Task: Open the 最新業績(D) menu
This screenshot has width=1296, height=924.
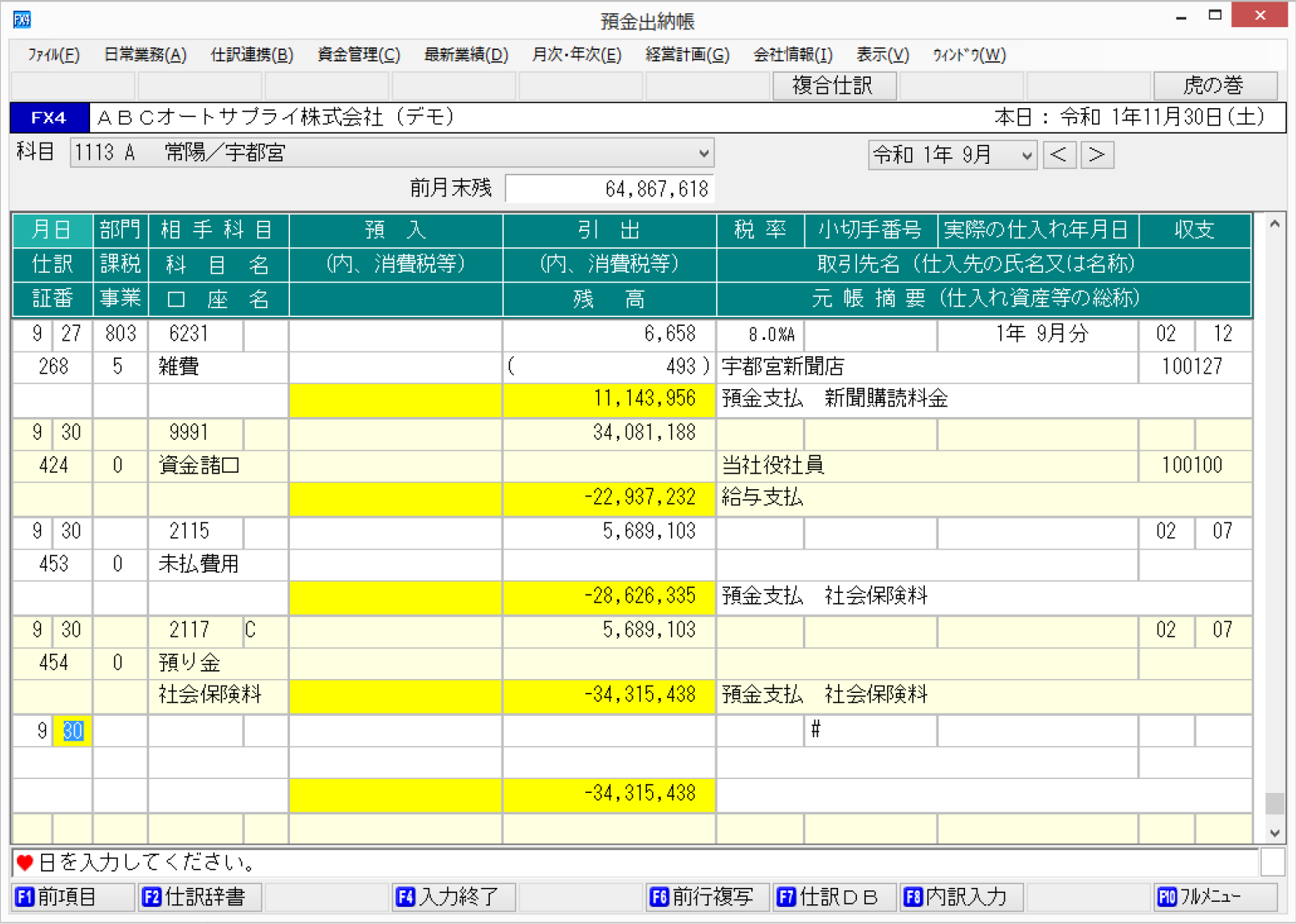Action: 466,55
